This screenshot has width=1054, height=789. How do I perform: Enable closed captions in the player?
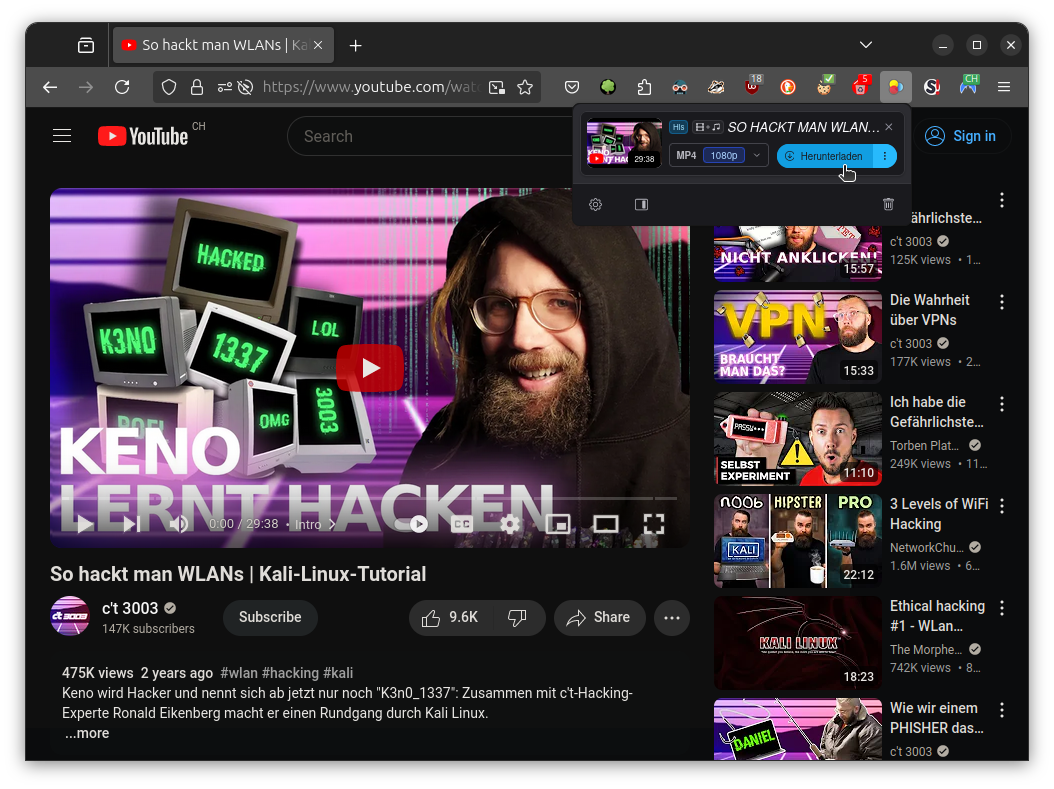pos(461,524)
